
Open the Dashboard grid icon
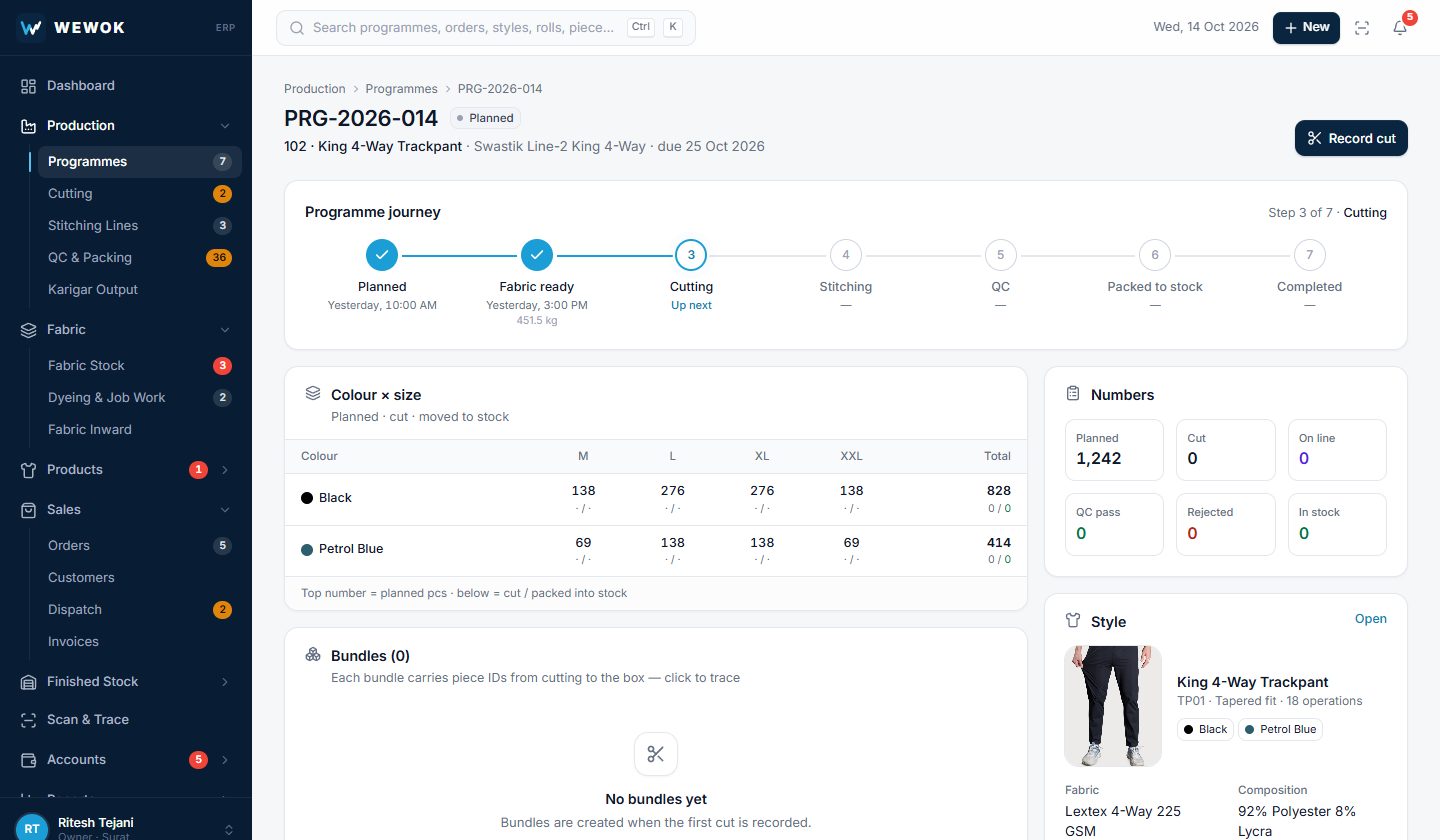pyautogui.click(x=29, y=86)
